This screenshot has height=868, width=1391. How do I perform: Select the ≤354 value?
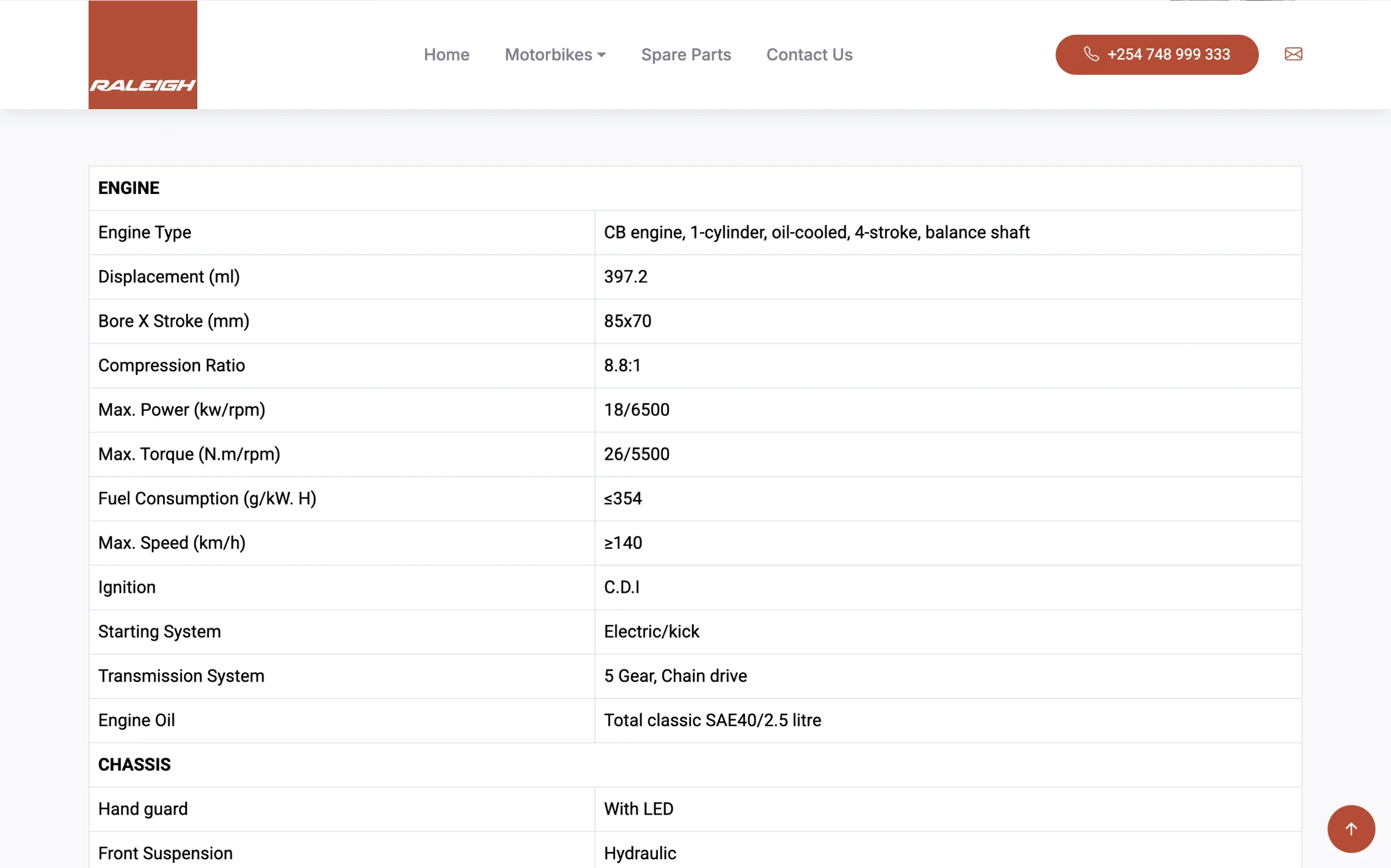(x=622, y=498)
